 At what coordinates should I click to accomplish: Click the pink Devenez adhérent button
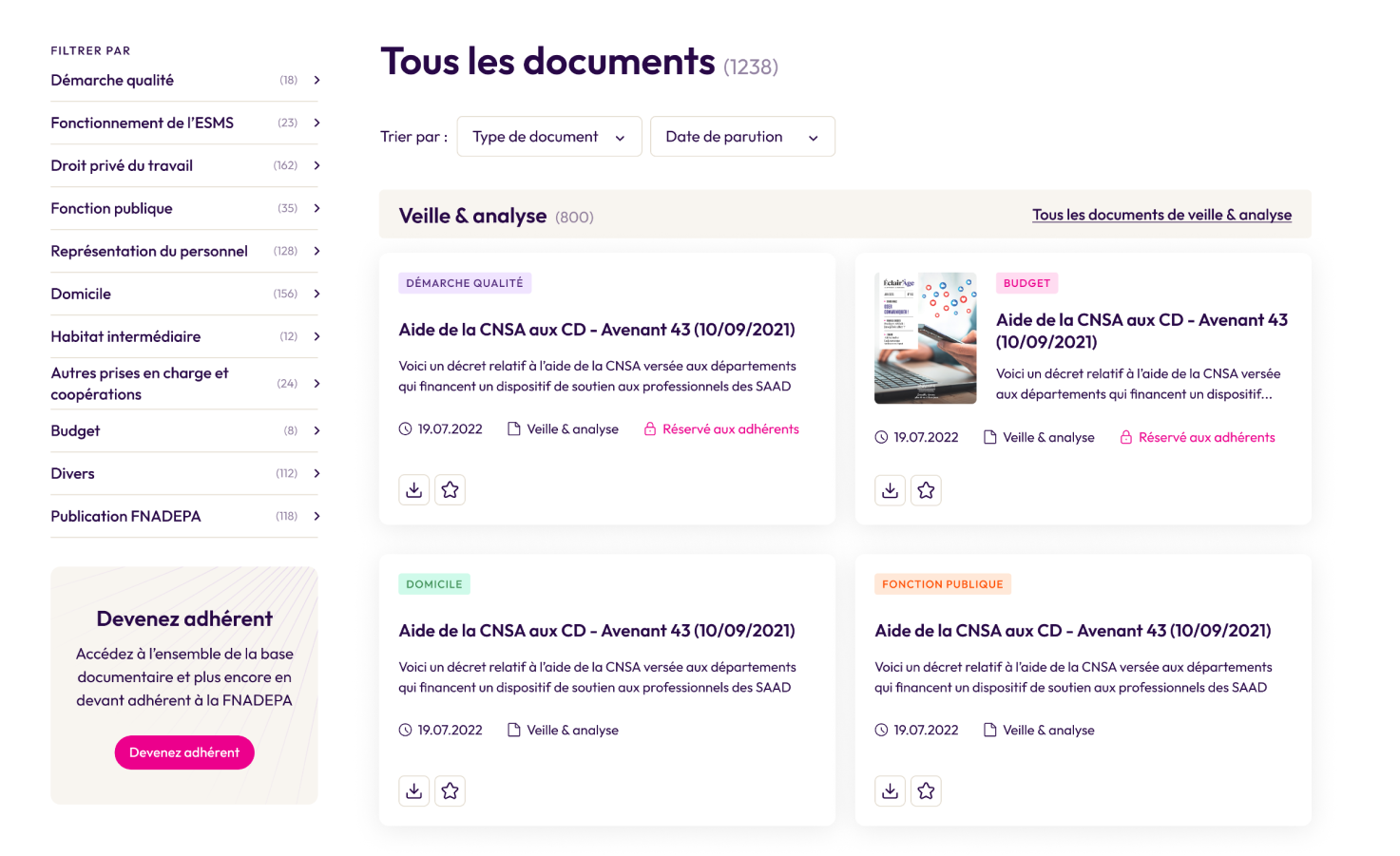point(184,752)
